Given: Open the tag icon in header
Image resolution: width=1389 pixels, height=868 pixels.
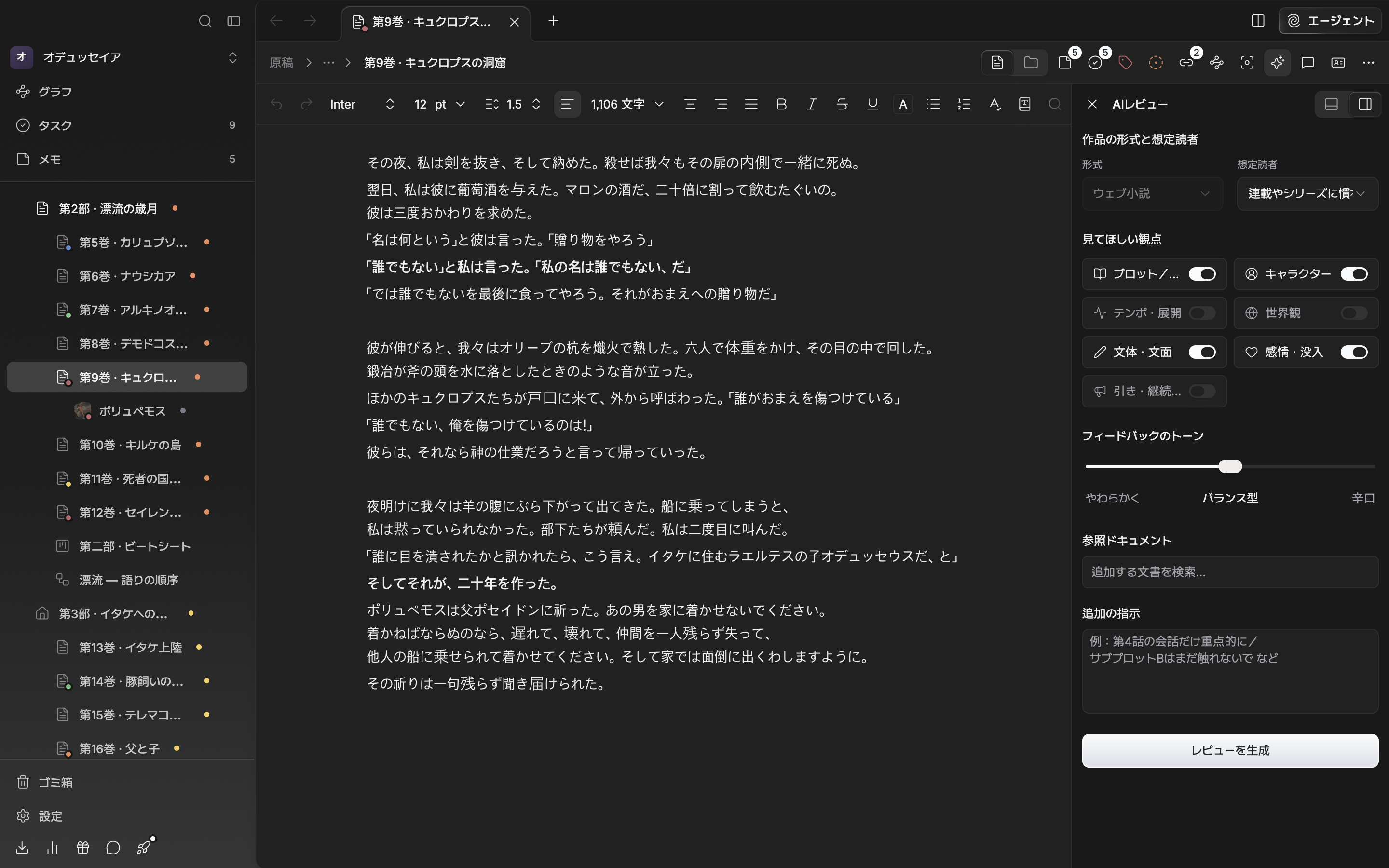Looking at the screenshot, I should 1126,63.
